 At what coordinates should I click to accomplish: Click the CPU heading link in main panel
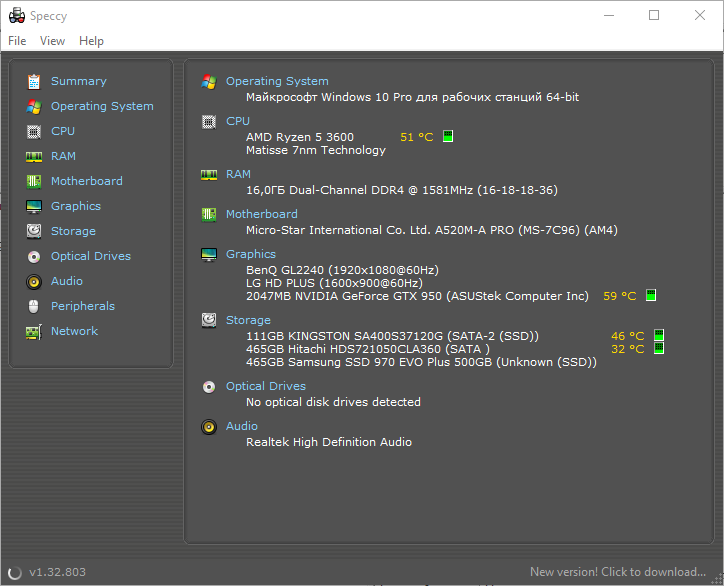pos(238,121)
